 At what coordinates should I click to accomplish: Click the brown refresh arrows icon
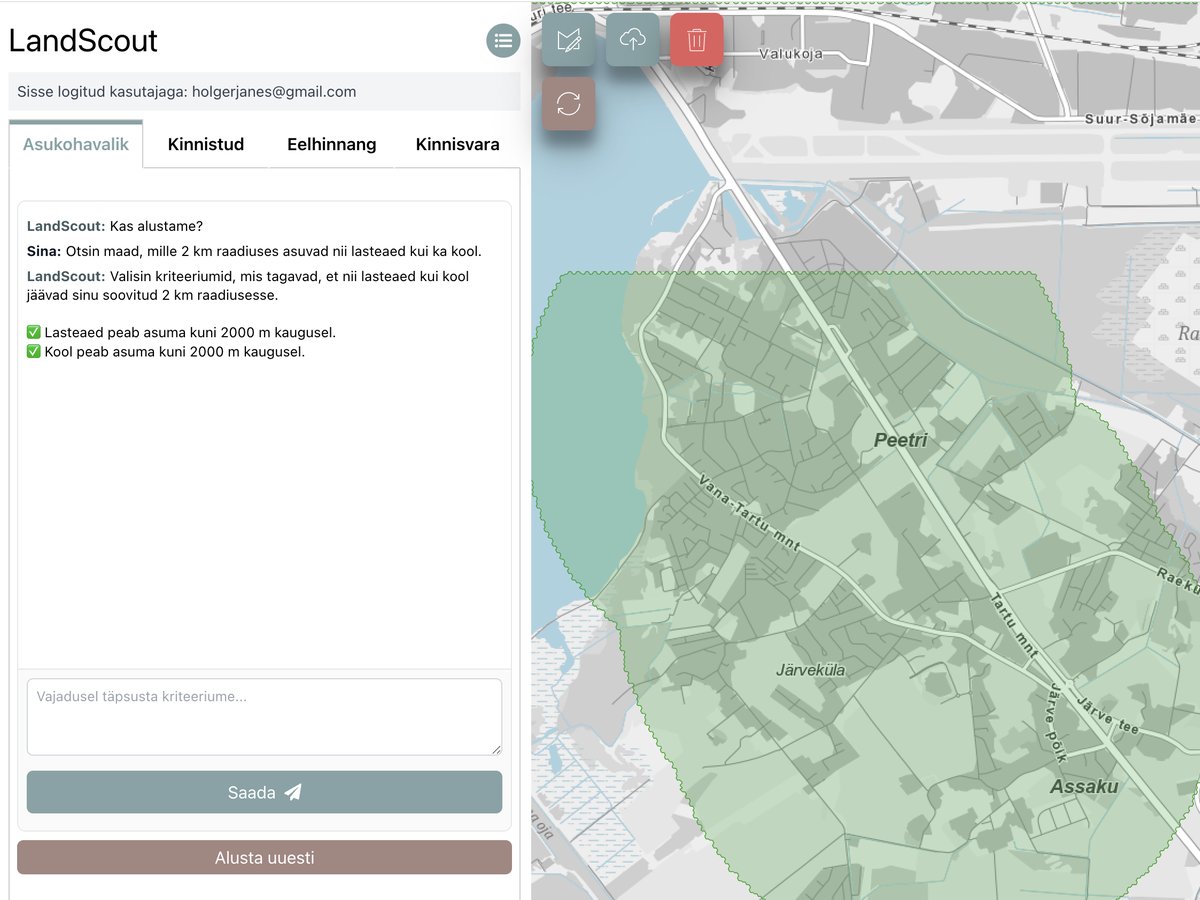tap(569, 104)
